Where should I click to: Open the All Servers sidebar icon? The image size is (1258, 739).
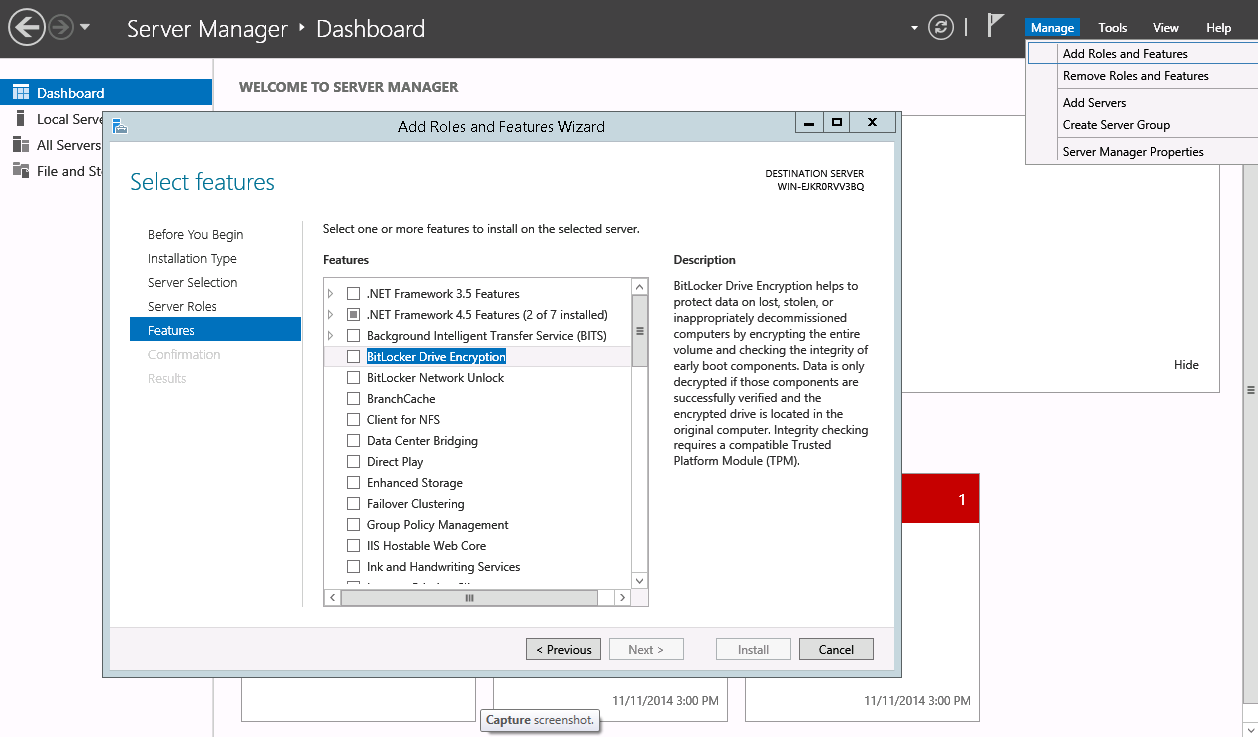tap(21, 145)
